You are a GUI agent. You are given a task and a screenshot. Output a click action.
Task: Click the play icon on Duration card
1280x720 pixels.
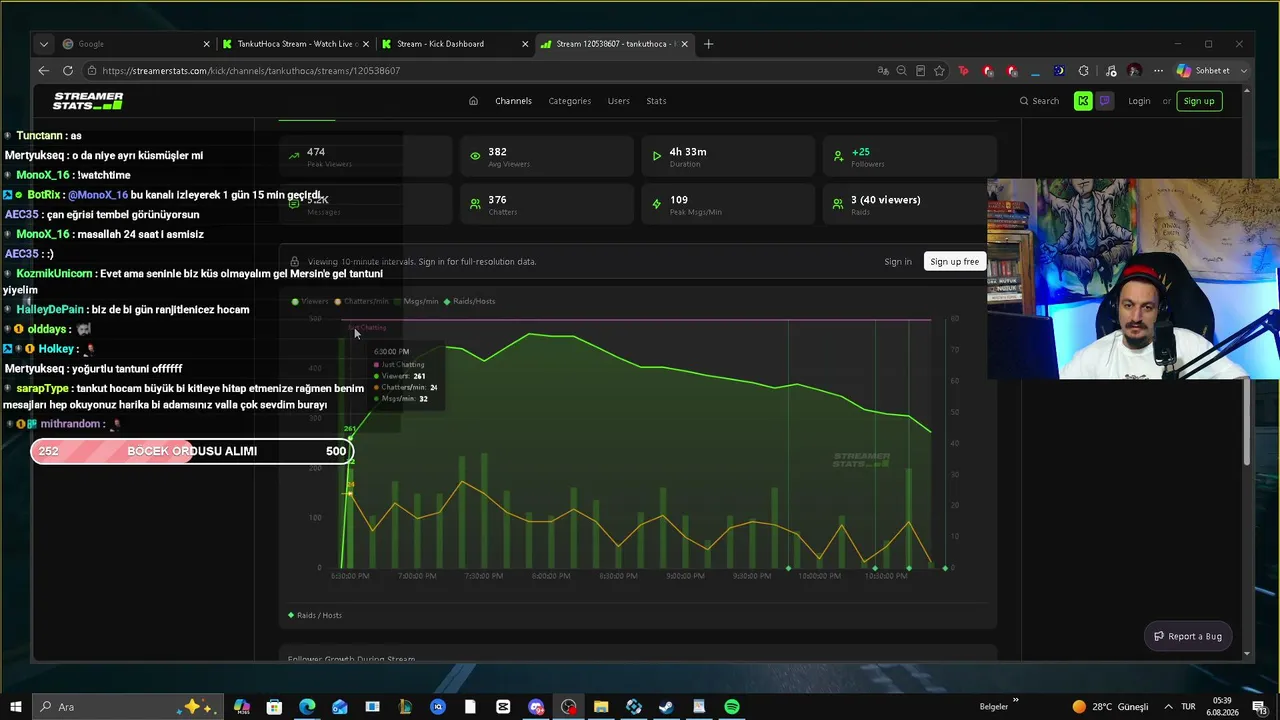pyautogui.click(x=656, y=156)
